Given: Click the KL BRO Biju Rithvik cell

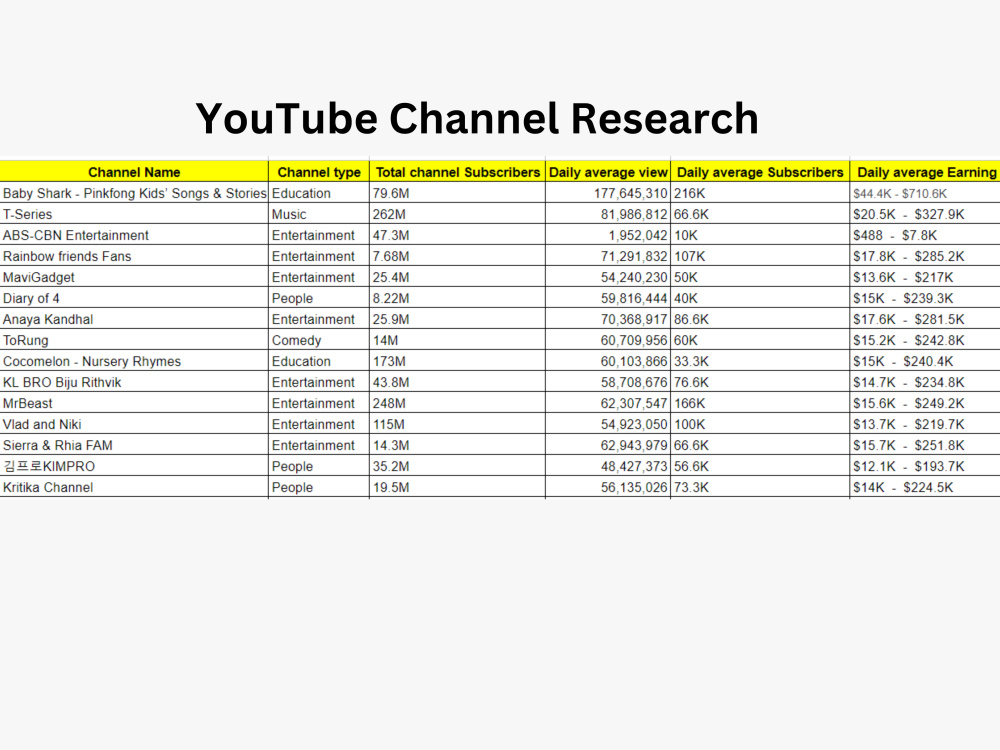Looking at the screenshot, I should 134,383.
